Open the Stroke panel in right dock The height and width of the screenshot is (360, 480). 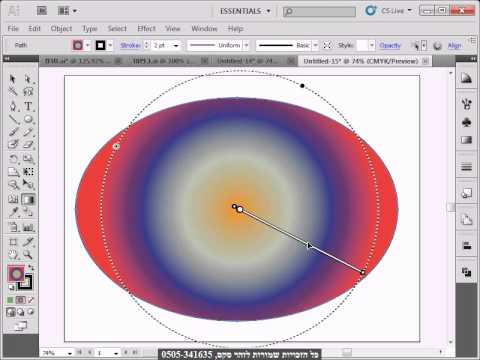[x=466, y=166]
